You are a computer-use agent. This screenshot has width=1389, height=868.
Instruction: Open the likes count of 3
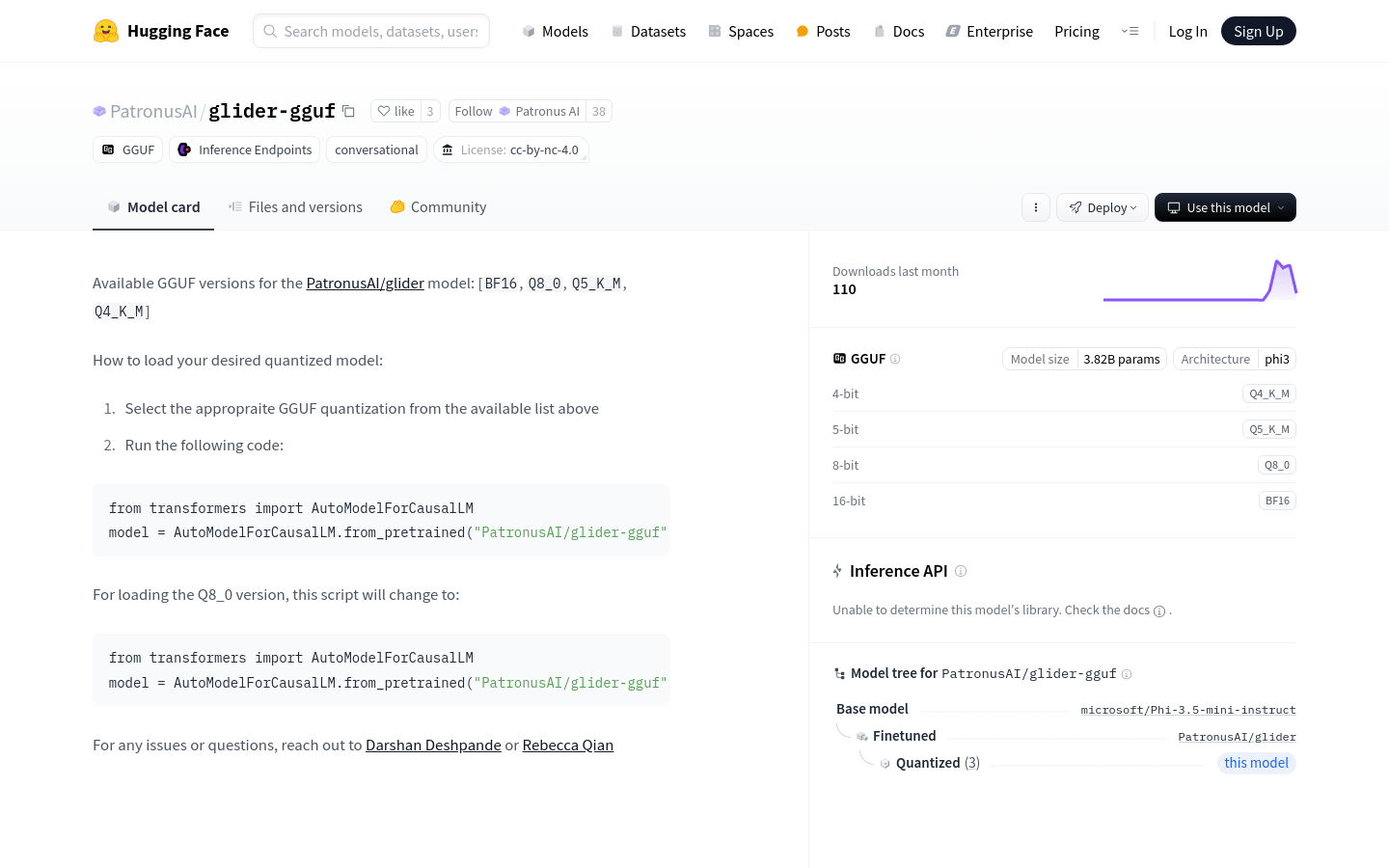click(430, 111)
